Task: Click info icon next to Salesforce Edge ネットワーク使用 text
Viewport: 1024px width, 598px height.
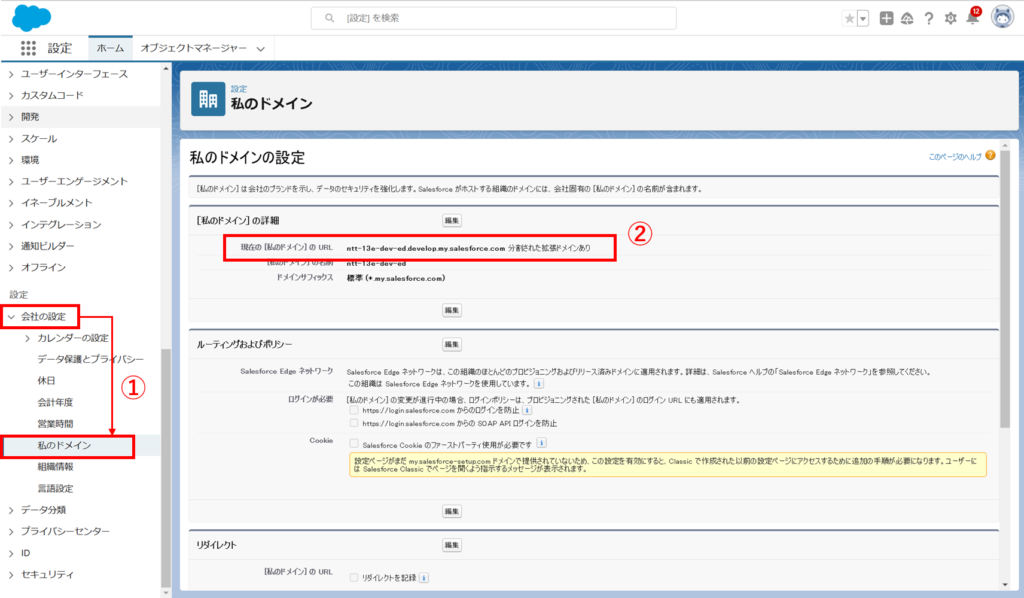Action: point(539,384)
